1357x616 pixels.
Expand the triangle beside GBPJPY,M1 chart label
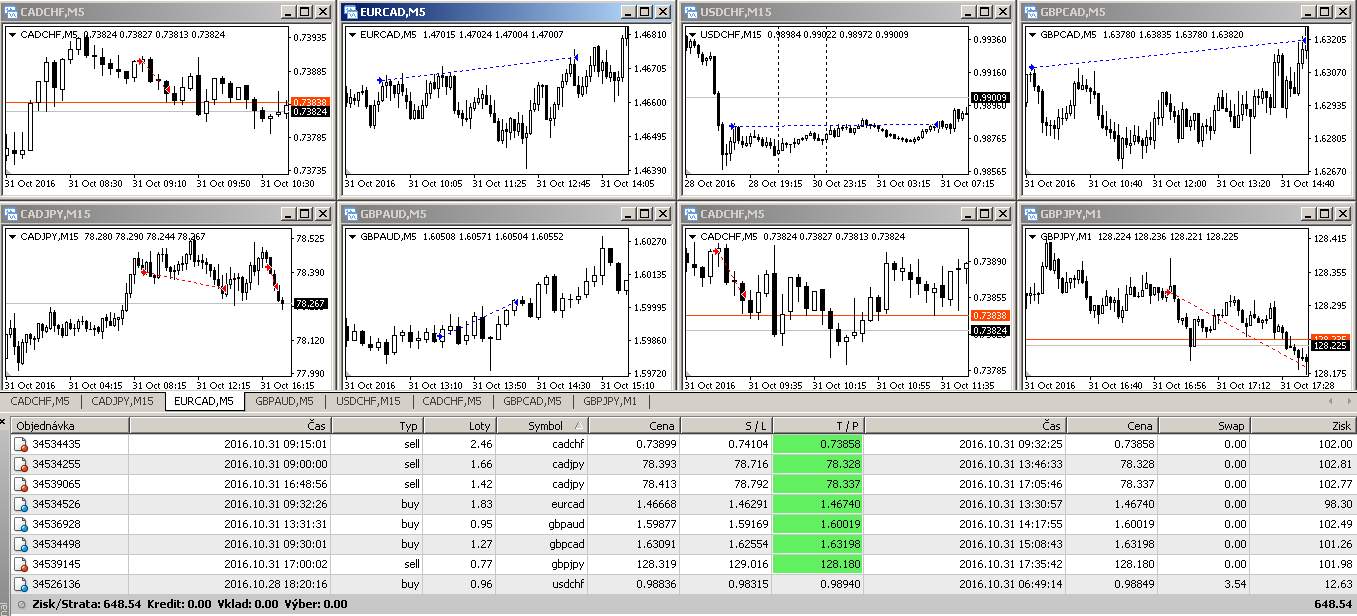click(x=1032, y=236)
